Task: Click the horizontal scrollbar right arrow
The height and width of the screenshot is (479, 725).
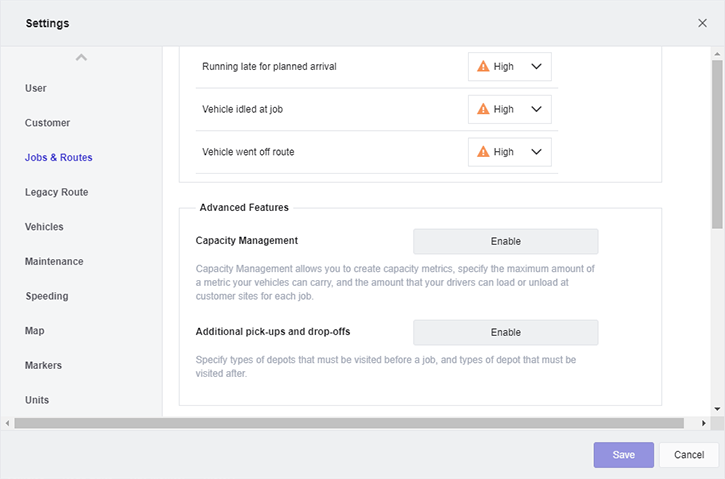Action: (704, 423)
